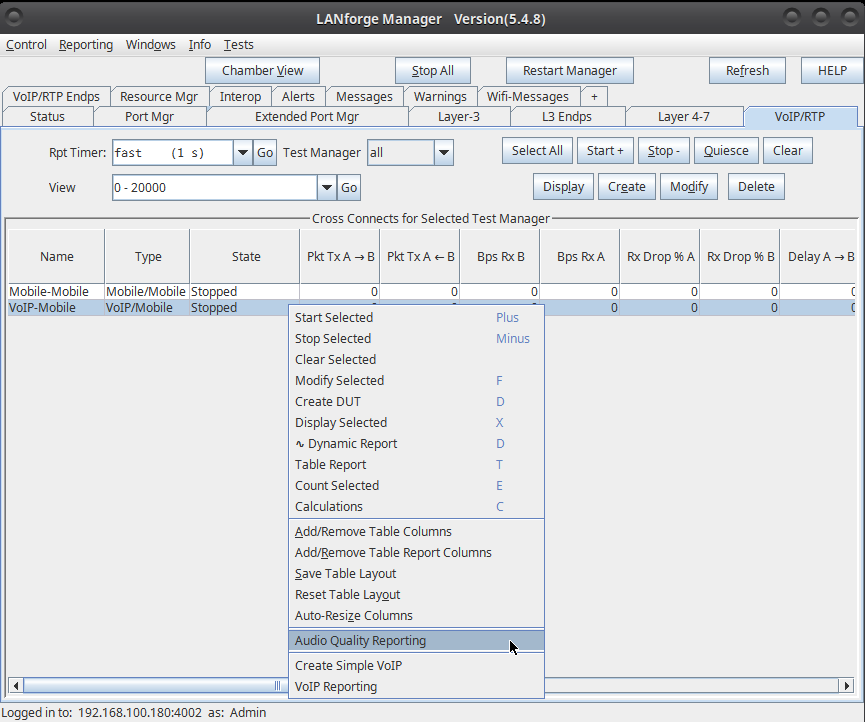This screenshot has width=865, height=722.
Task: Switch to the Warnings tab
Action: coord(440,97)
